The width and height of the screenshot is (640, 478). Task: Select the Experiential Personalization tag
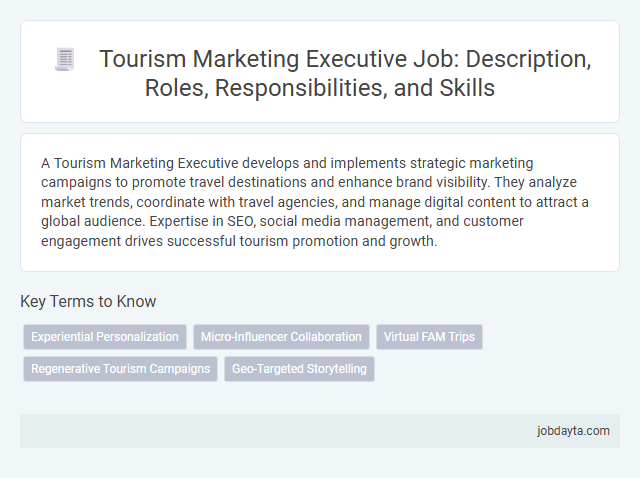point(105,337)
